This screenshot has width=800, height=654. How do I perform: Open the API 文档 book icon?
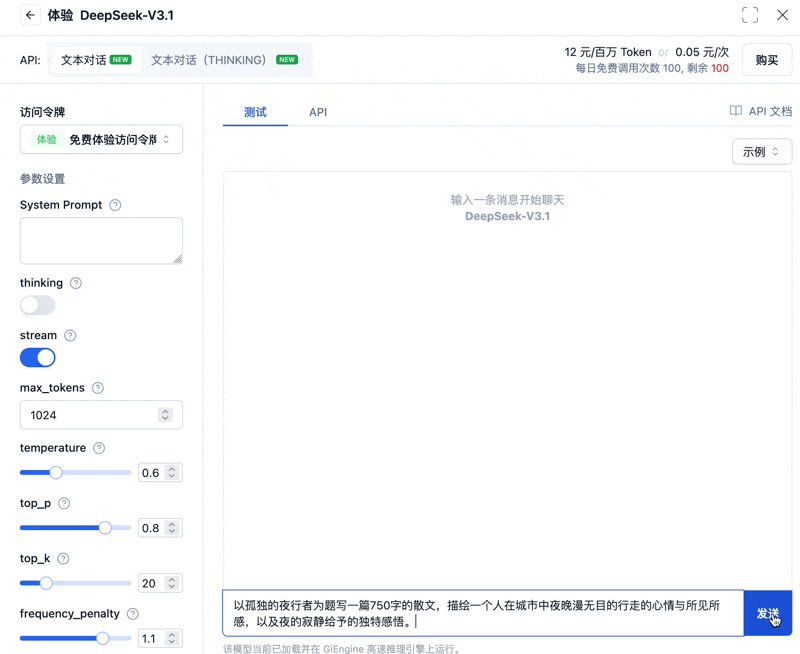(x=737, y=111)
